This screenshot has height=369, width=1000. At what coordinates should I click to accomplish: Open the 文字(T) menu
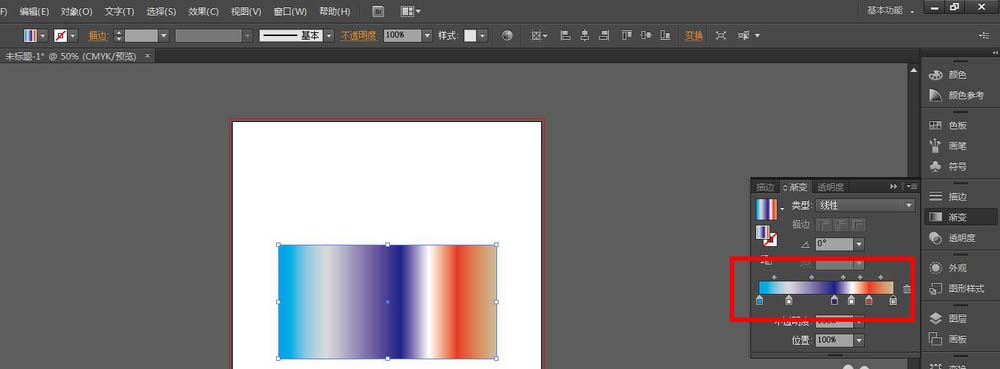[x=119, y=11]
